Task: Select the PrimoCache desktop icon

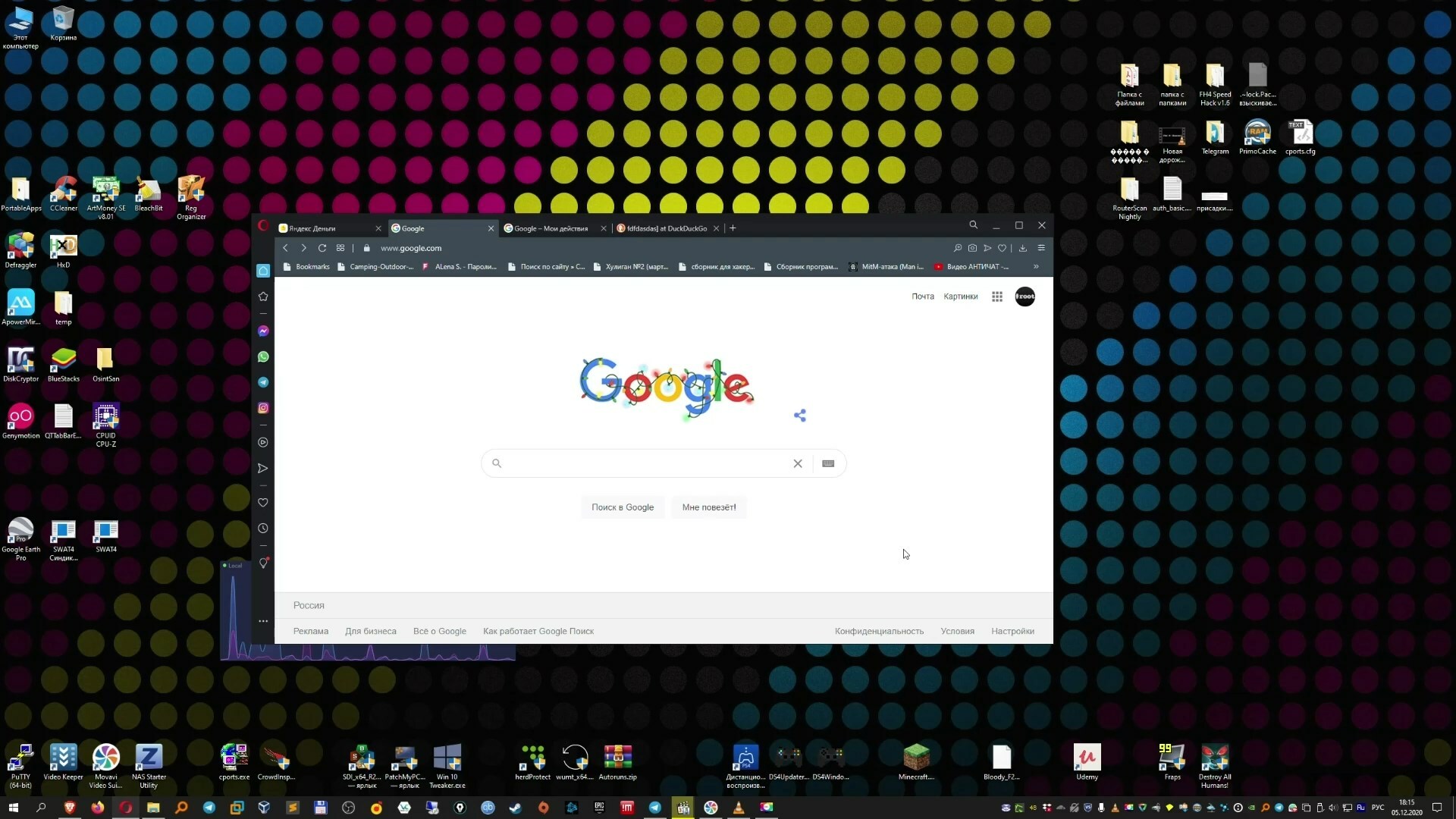Action: (x=1257, y=137)
